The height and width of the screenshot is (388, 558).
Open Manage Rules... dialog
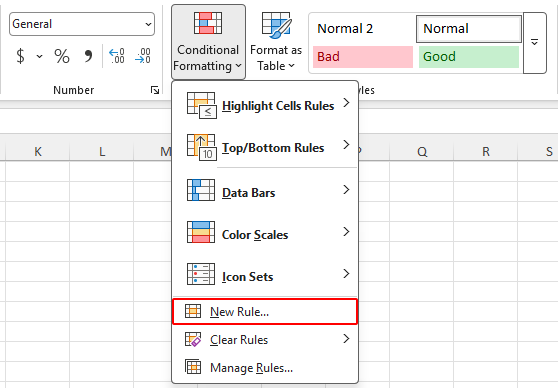coord(265,367)
